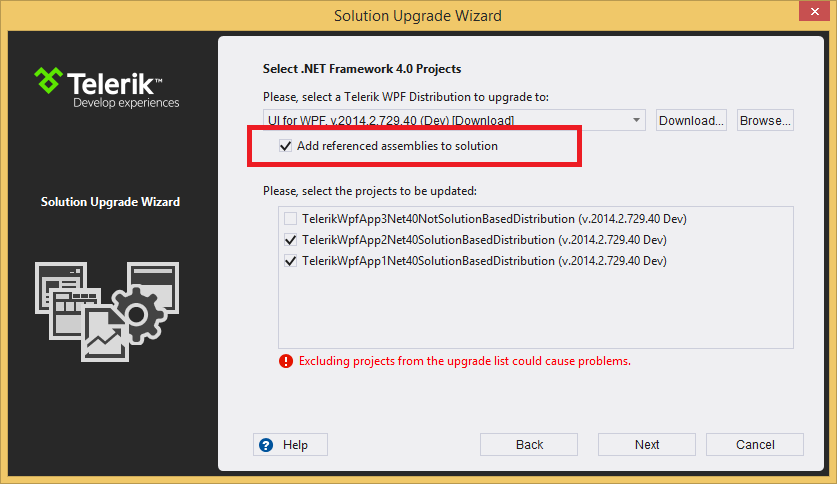Open Help for the wizard

pos(290,445)
